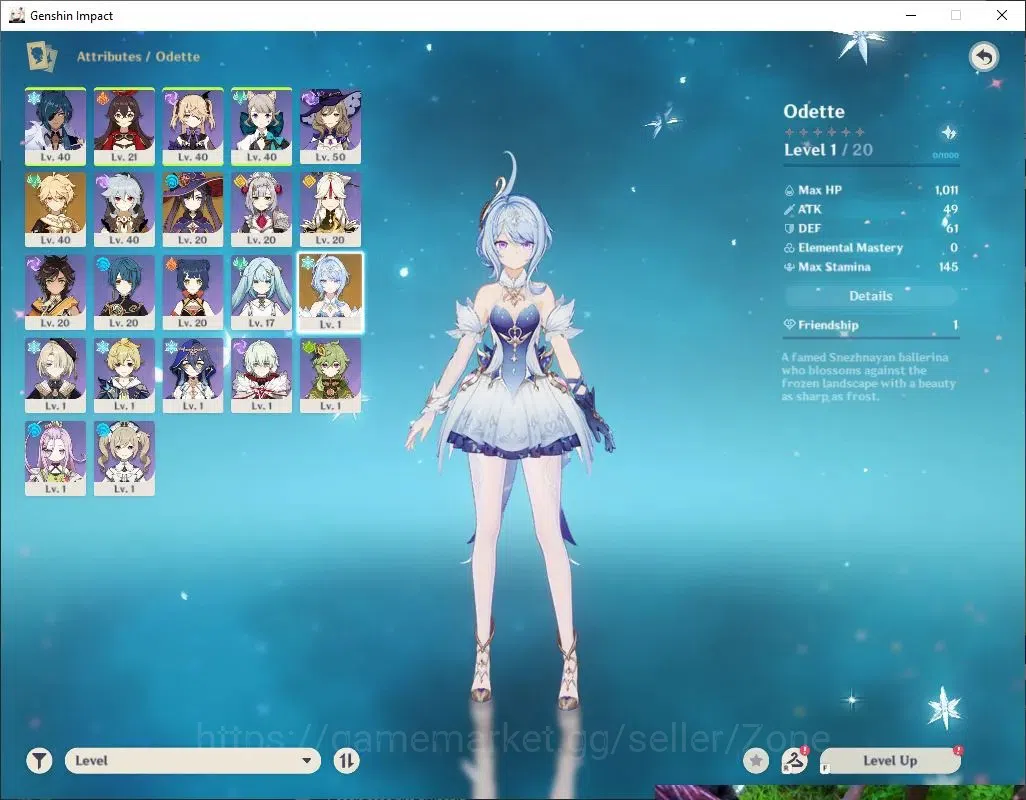
Task: Select Xiangling portrait at Lv. 20
Action: pos(193,292)
